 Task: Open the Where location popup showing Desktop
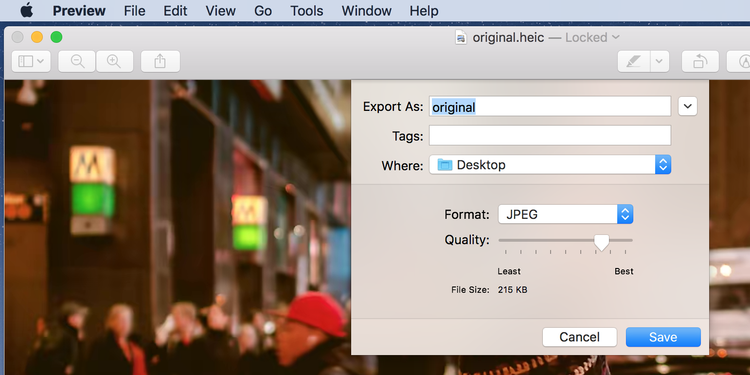pos(550,165)
